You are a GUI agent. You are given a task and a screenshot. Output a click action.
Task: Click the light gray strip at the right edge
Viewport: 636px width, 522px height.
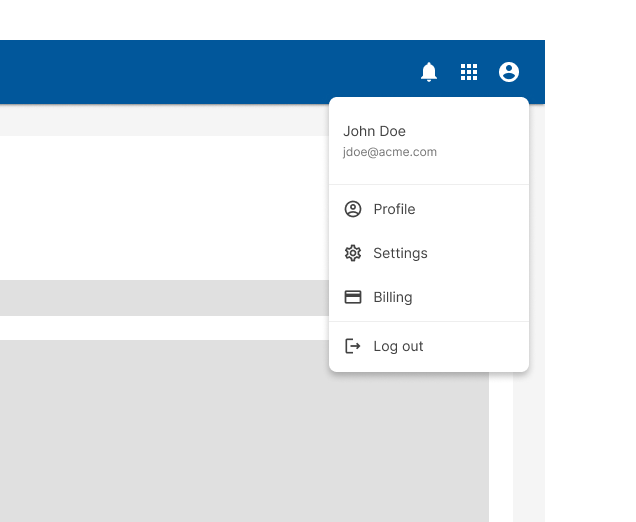[x=528, y=450]
